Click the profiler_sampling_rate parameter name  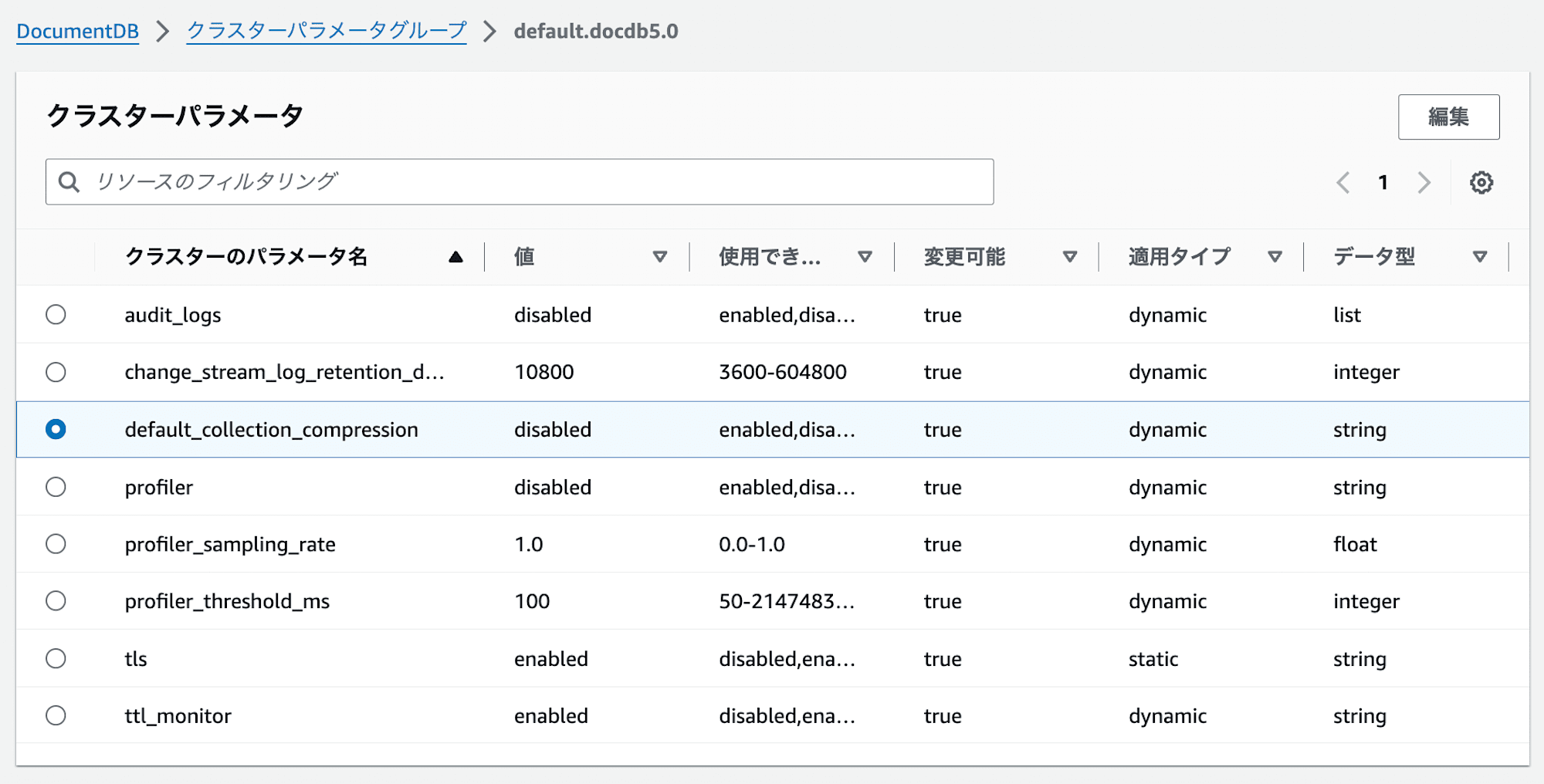(x=230, y=545)
